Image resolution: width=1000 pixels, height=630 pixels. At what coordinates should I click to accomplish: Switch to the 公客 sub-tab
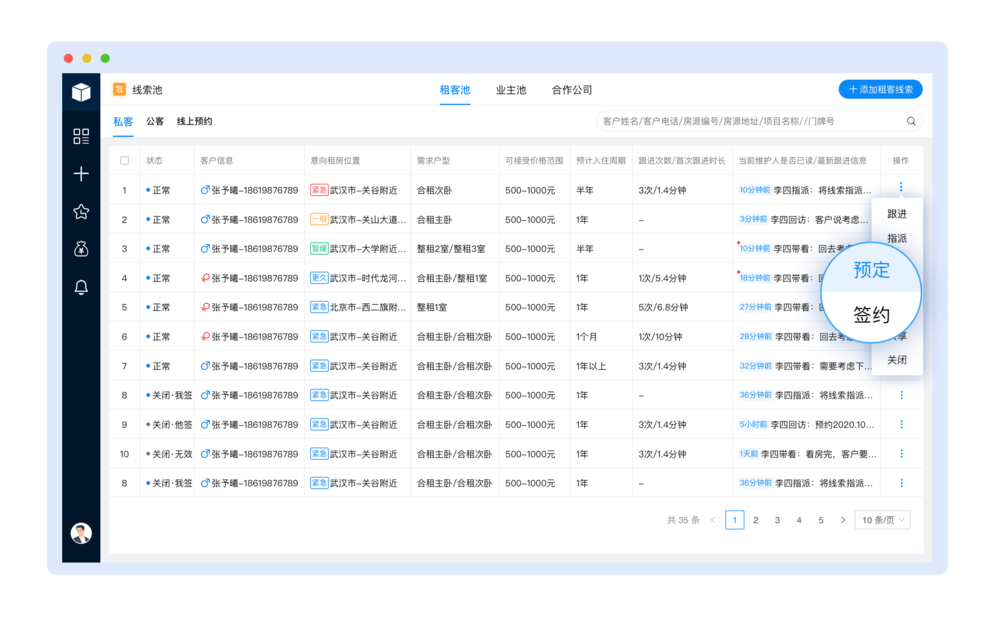155,121
